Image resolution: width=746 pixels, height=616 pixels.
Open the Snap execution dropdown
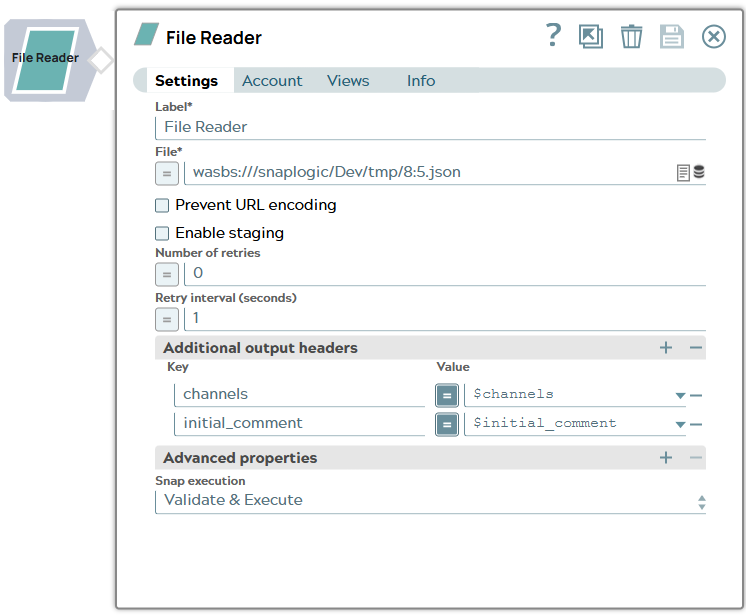pos(430,500)
